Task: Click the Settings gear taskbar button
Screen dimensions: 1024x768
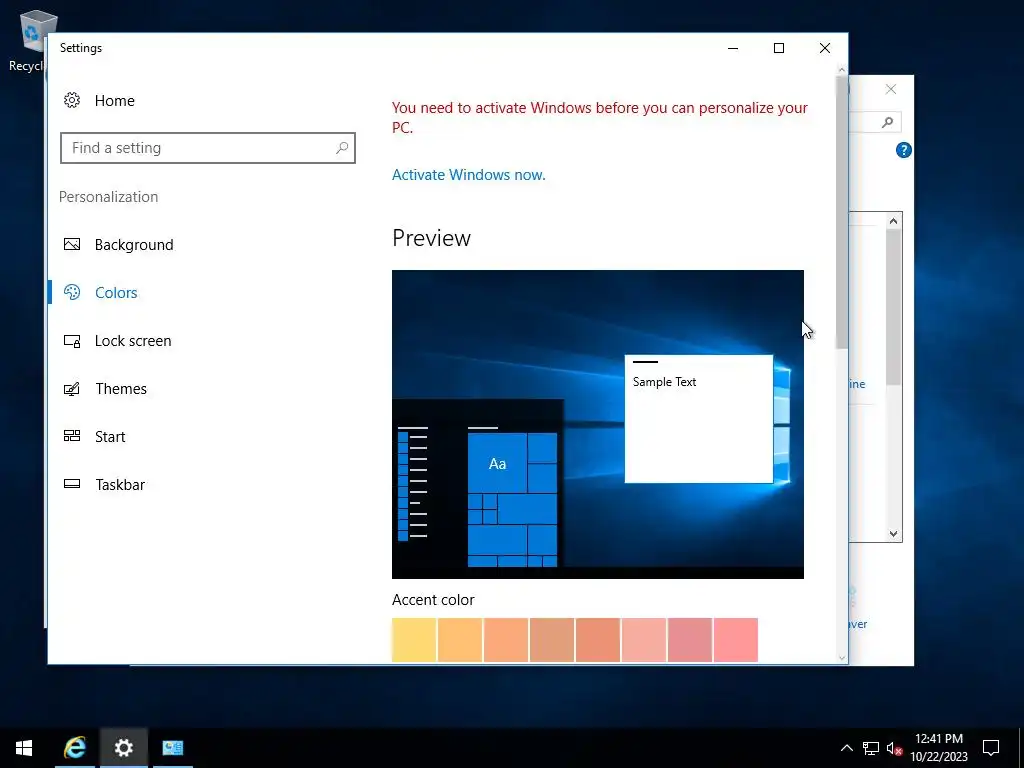Action: (123, 748)
